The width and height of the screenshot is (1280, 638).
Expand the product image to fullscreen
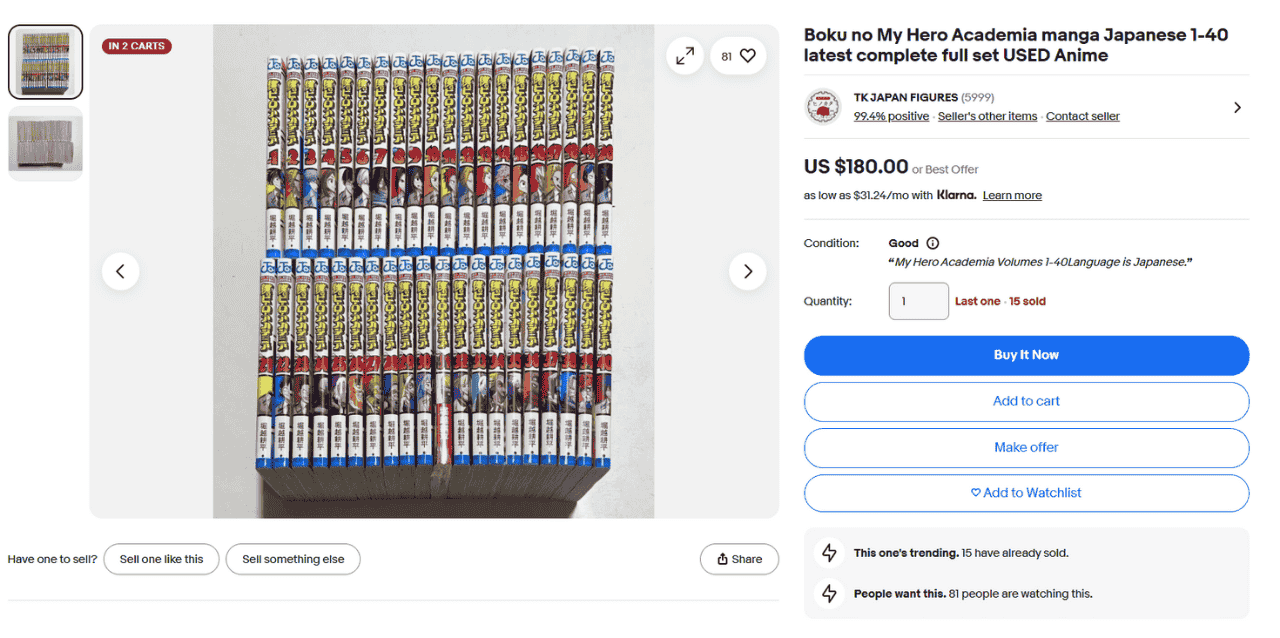(x=685, y=57)
